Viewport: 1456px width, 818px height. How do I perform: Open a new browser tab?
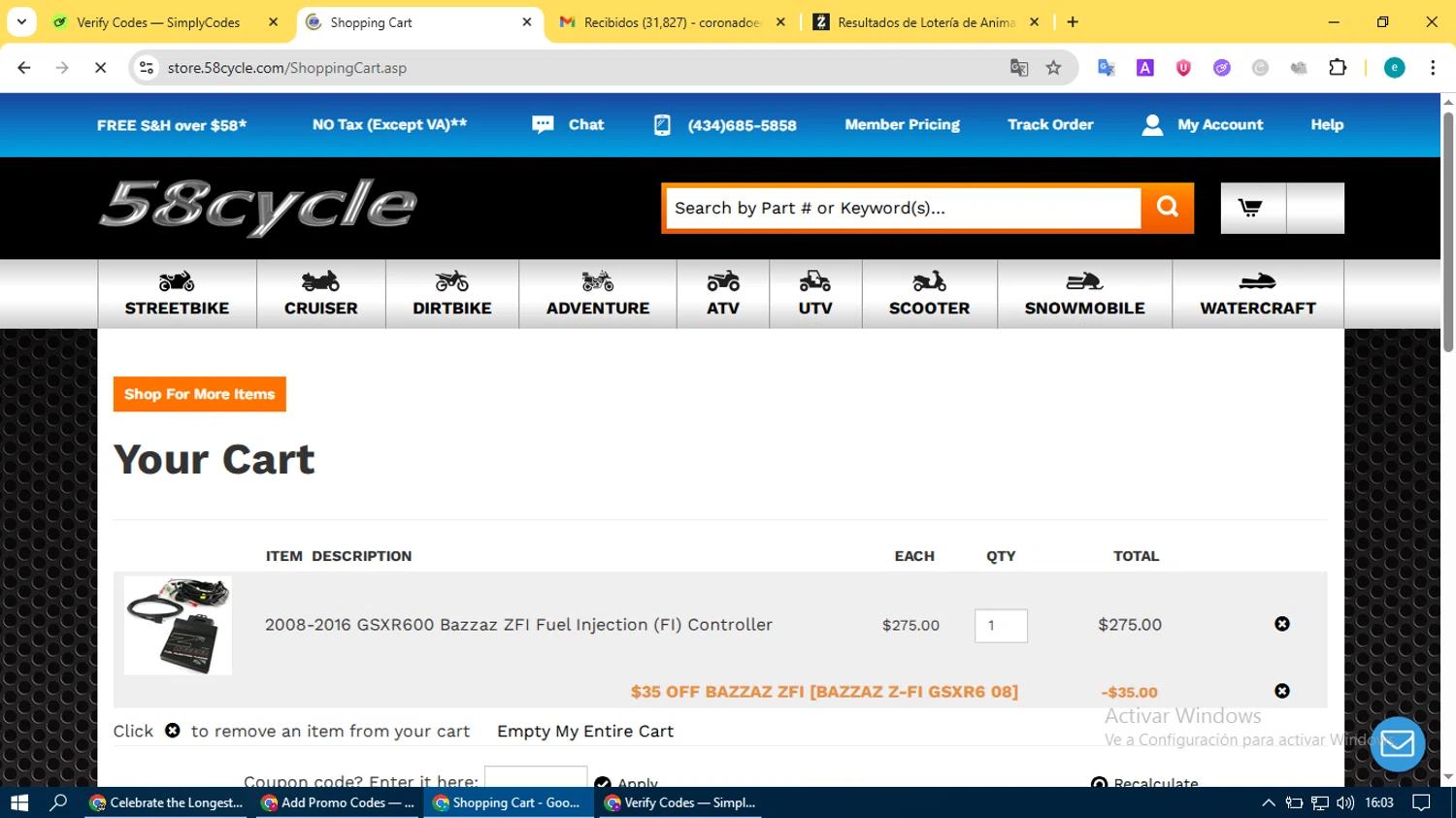coord(1073,22)
